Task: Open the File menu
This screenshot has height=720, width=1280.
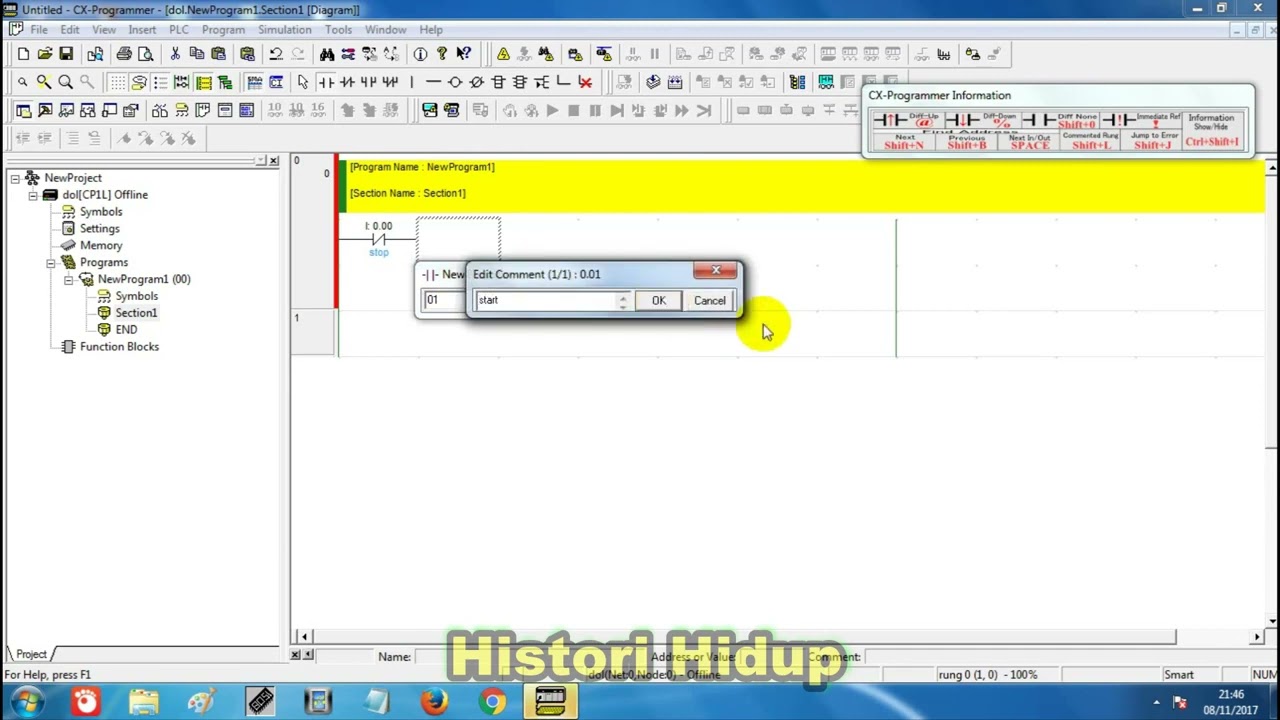Action: click(39, 30)
